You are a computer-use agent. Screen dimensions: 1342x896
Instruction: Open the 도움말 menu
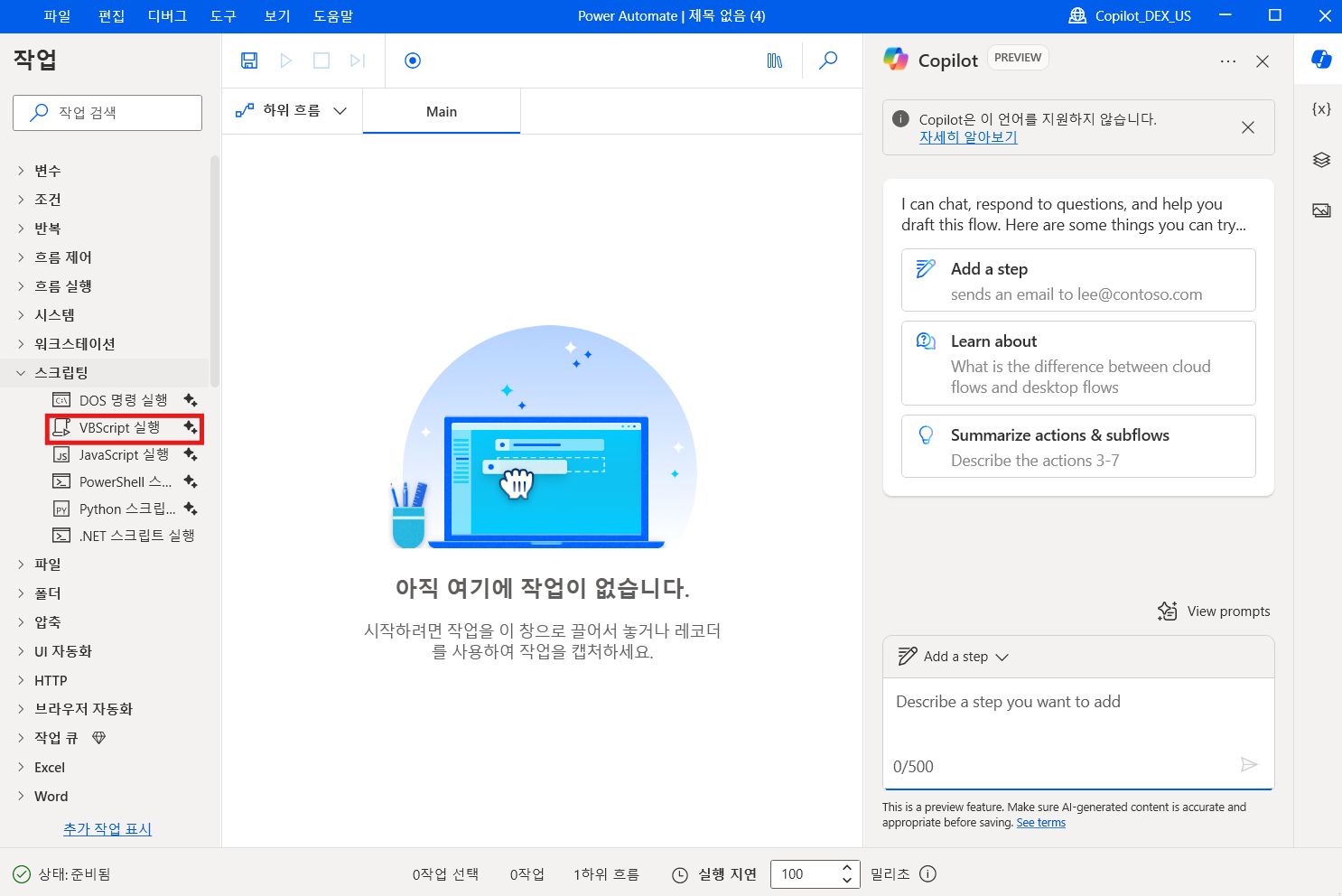click(333, 16)
